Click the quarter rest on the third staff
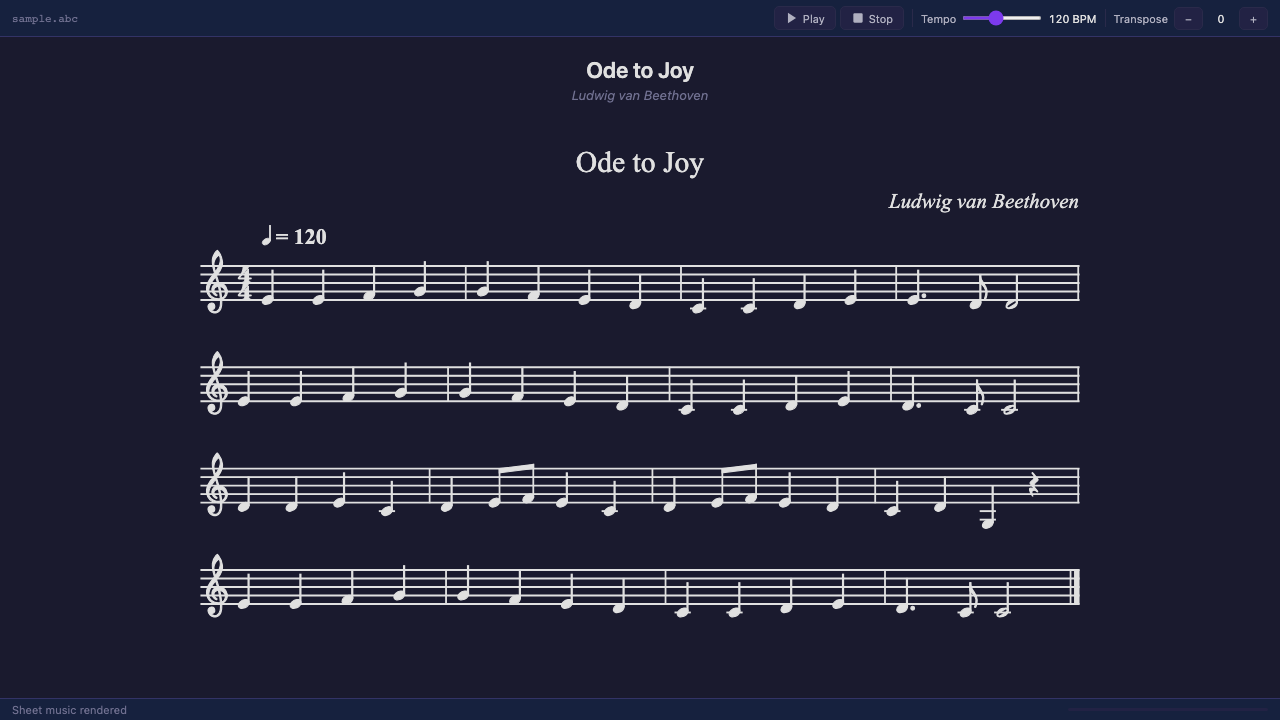 click(1034, 485)
